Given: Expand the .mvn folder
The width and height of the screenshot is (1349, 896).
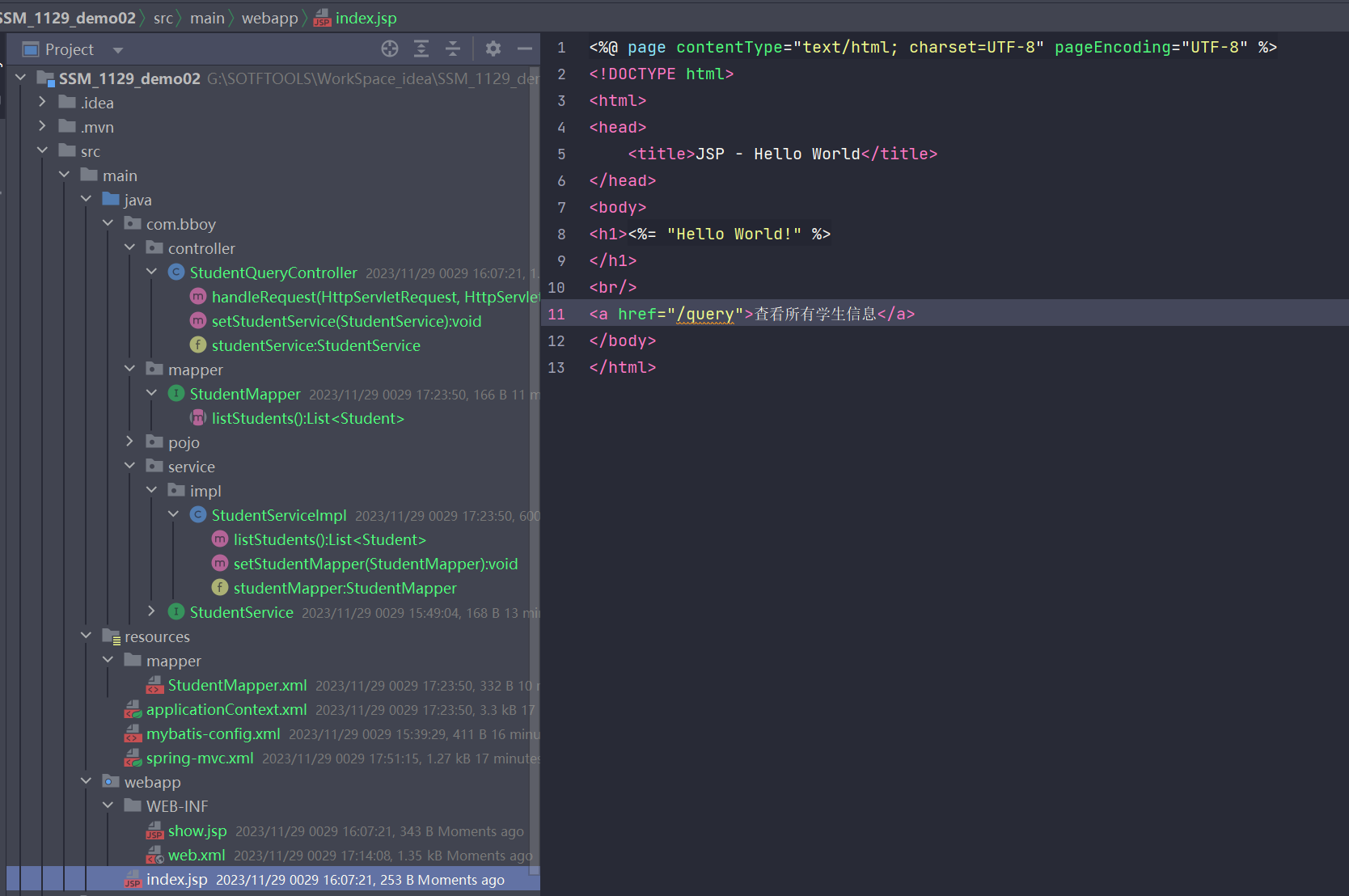Looking at the screenshot, I should coord(43,126).
